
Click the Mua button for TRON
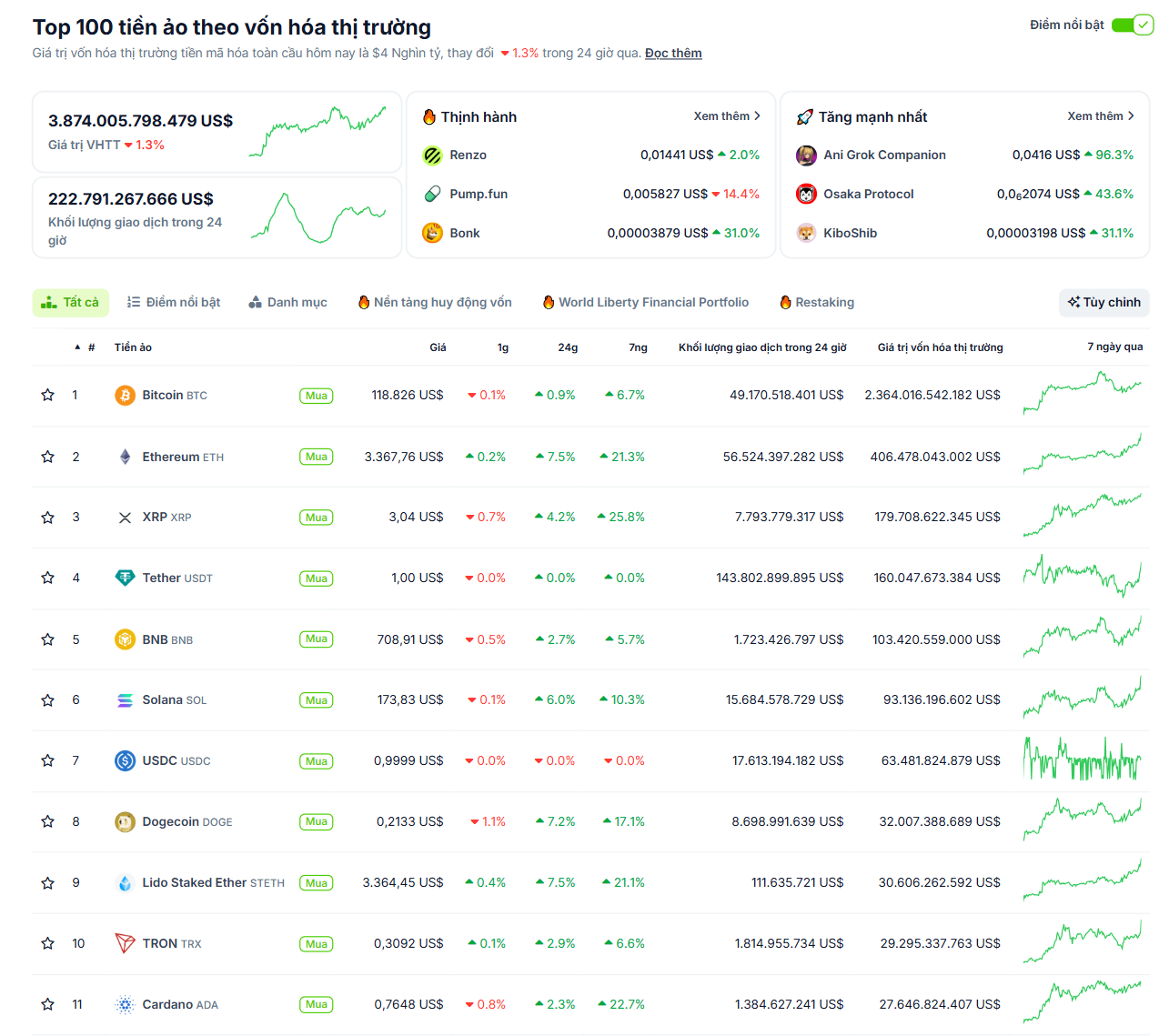pos(317,944)
